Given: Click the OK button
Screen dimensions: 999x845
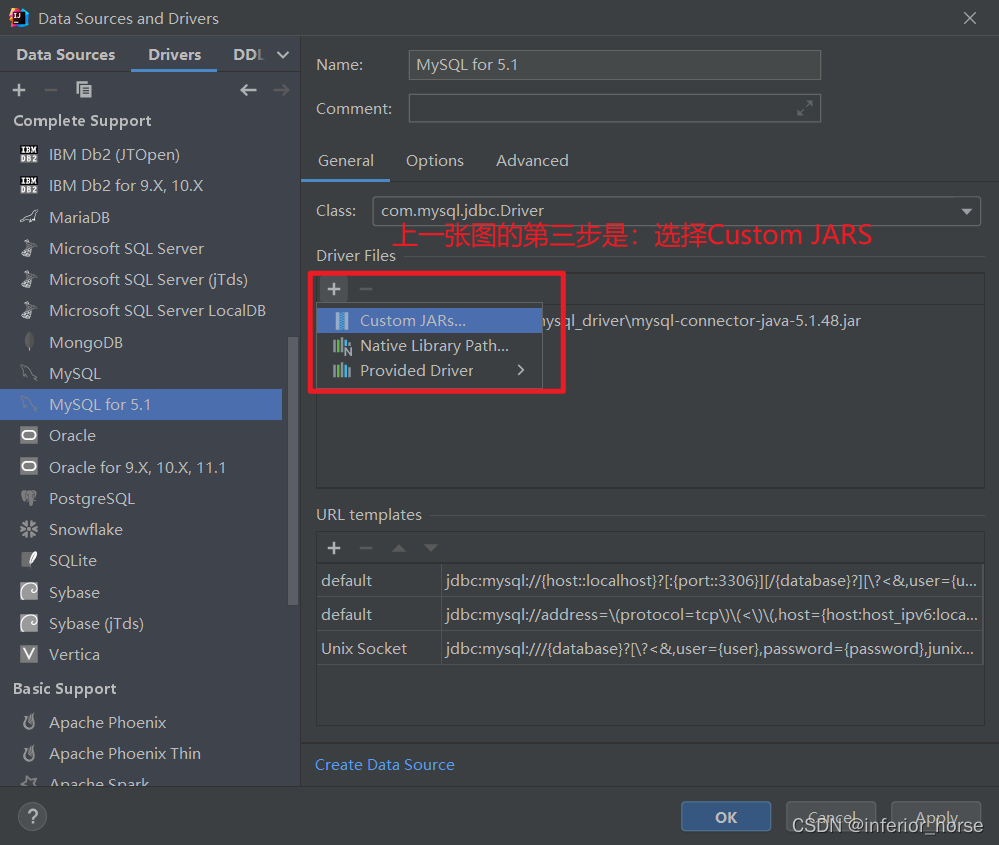Looking at the screenshot, I should [725, 816].
